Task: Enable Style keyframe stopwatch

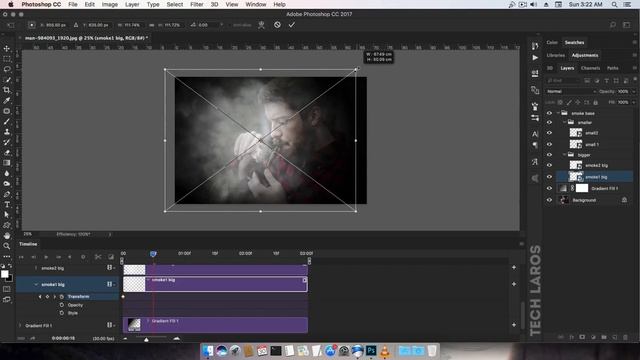Action: tap(62, 313)
